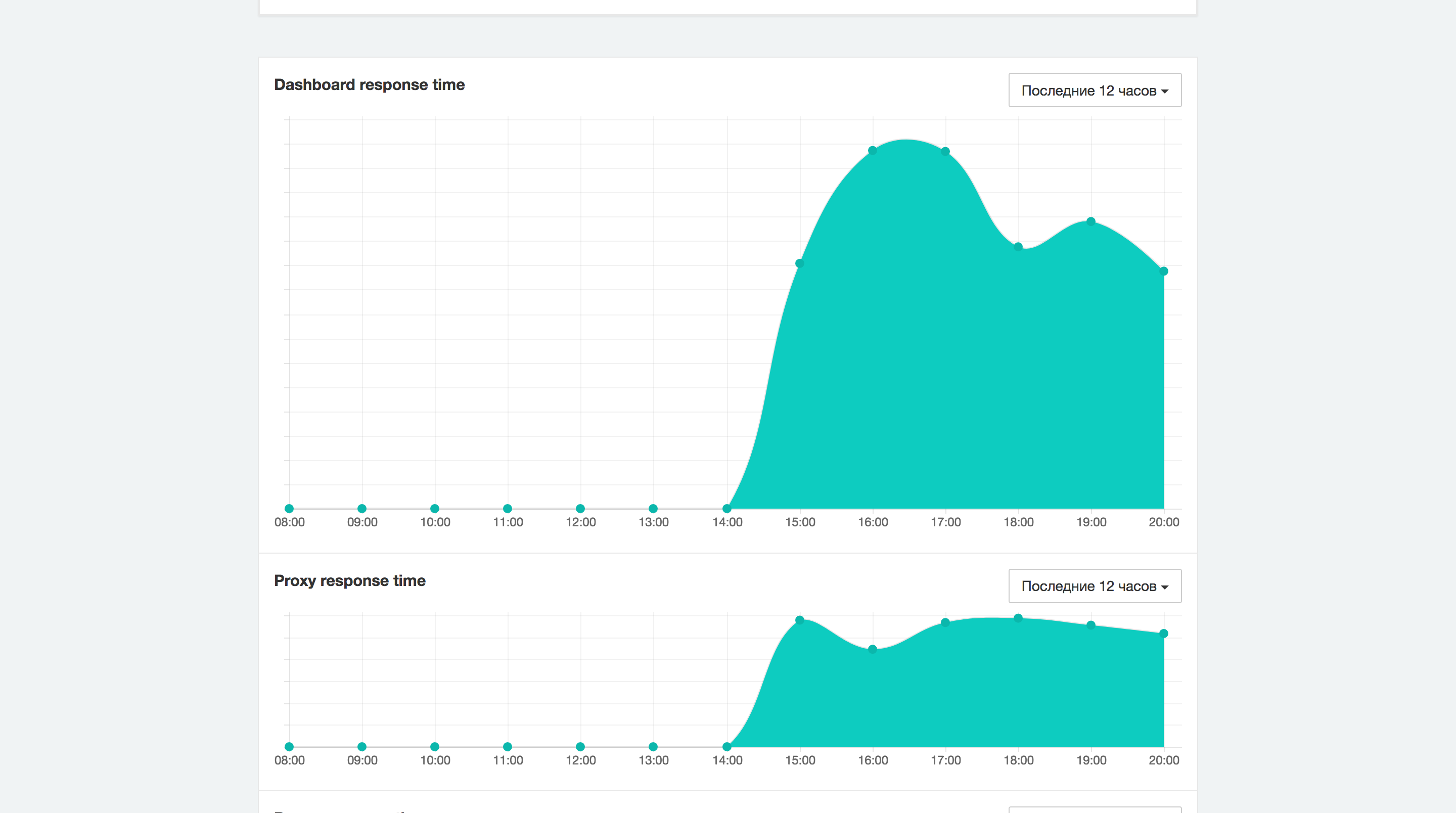Image resolution: width=1456 pixels, height=813 pixels.
Task: Click the dropdown caret next to Последние 12 часов
Action: [x=1164, y=90]
